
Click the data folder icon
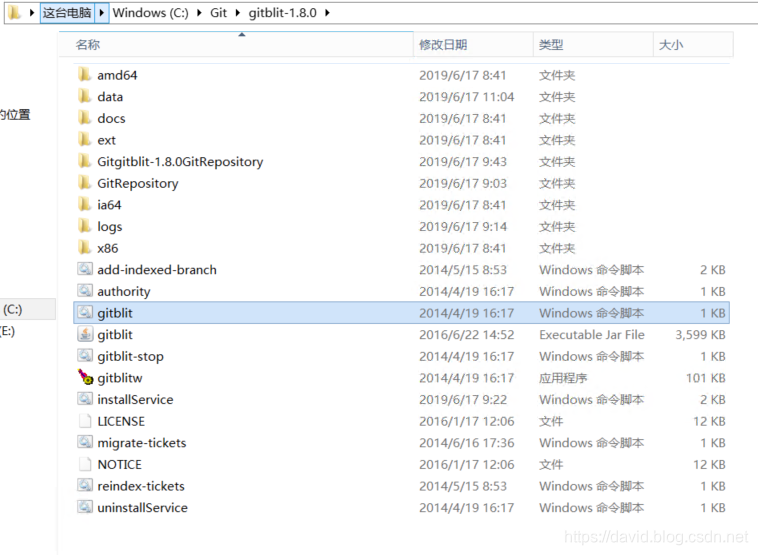pos(84,96)
